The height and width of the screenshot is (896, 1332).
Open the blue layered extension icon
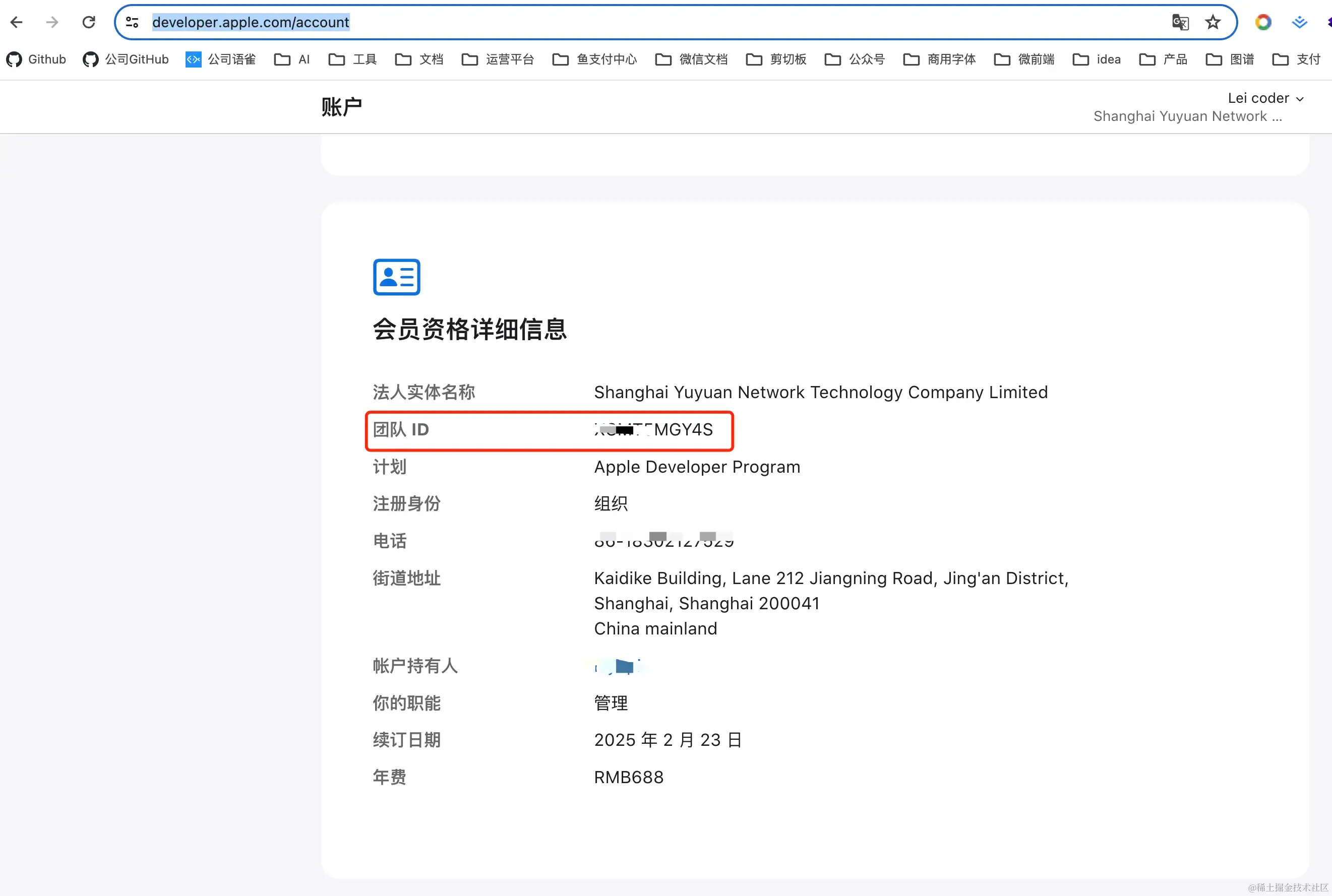coord(1299,22)
